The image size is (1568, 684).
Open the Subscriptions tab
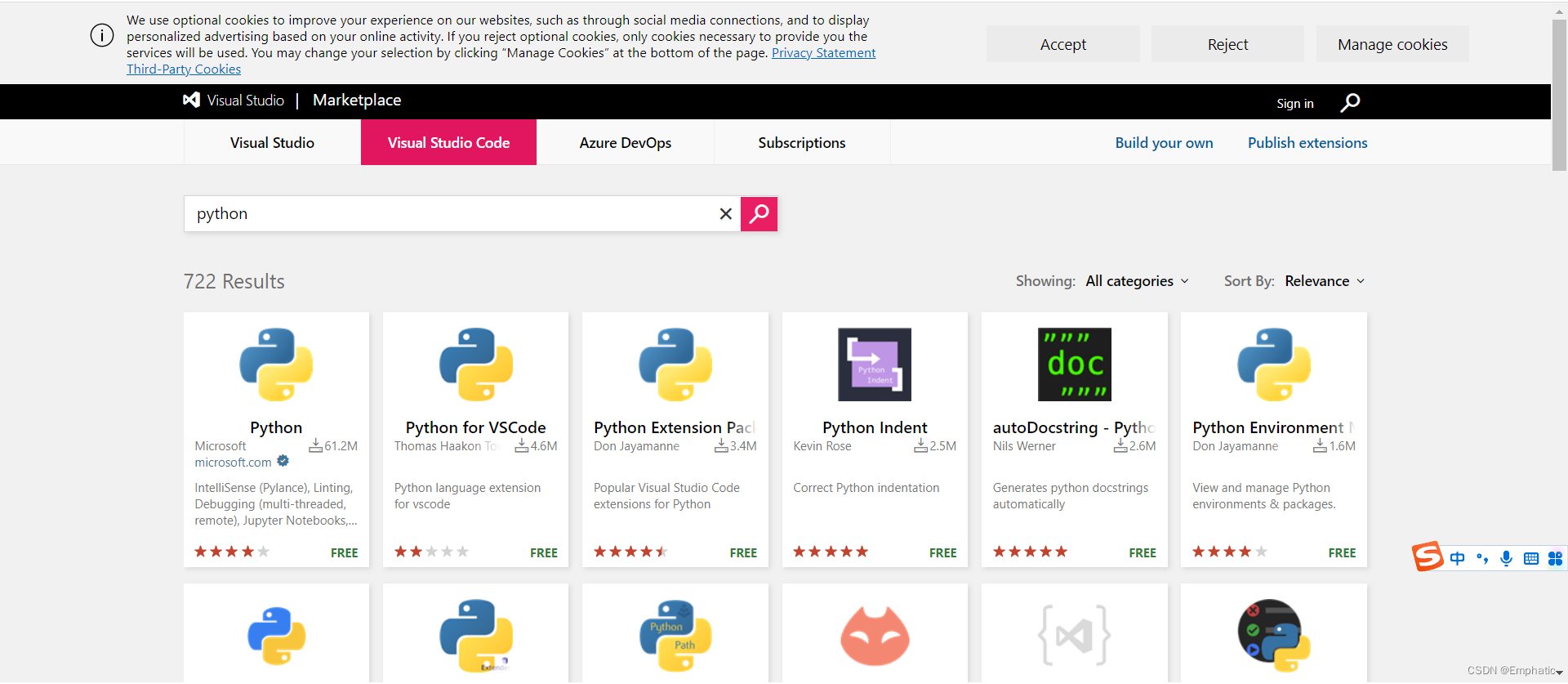click(802, 142)
